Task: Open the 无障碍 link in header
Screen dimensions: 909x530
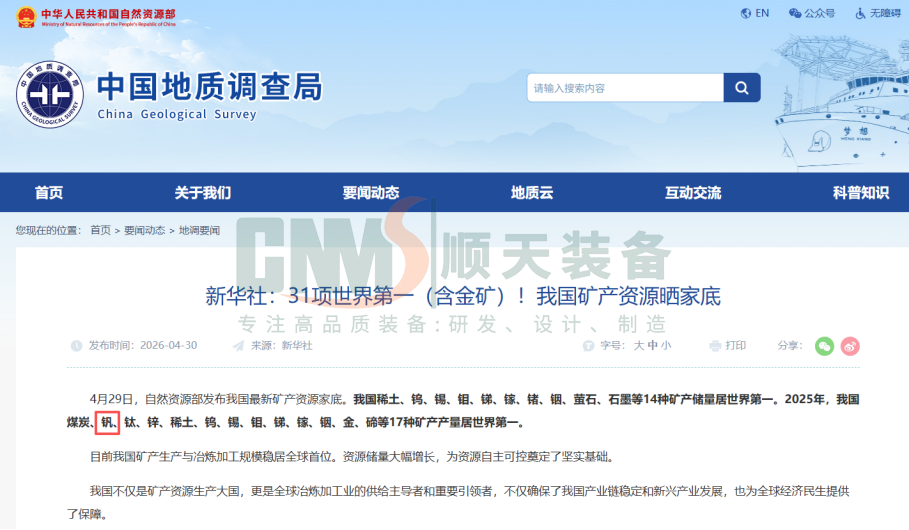Action: [x=885, y=13]
